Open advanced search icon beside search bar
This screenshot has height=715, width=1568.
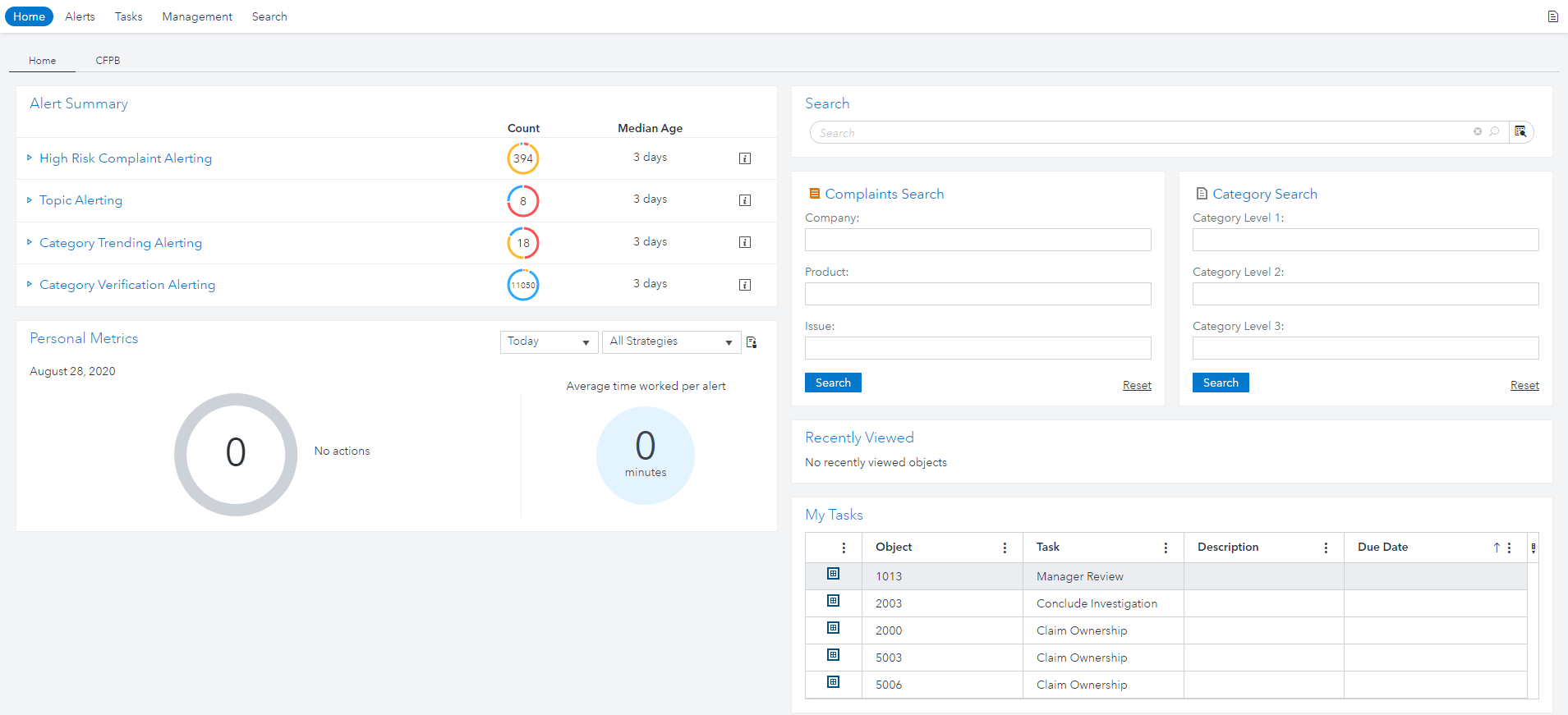[1520, 131]
